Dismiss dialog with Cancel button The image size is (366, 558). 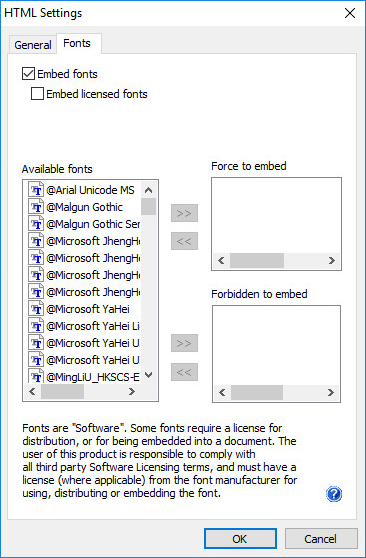tap(321, 539)
